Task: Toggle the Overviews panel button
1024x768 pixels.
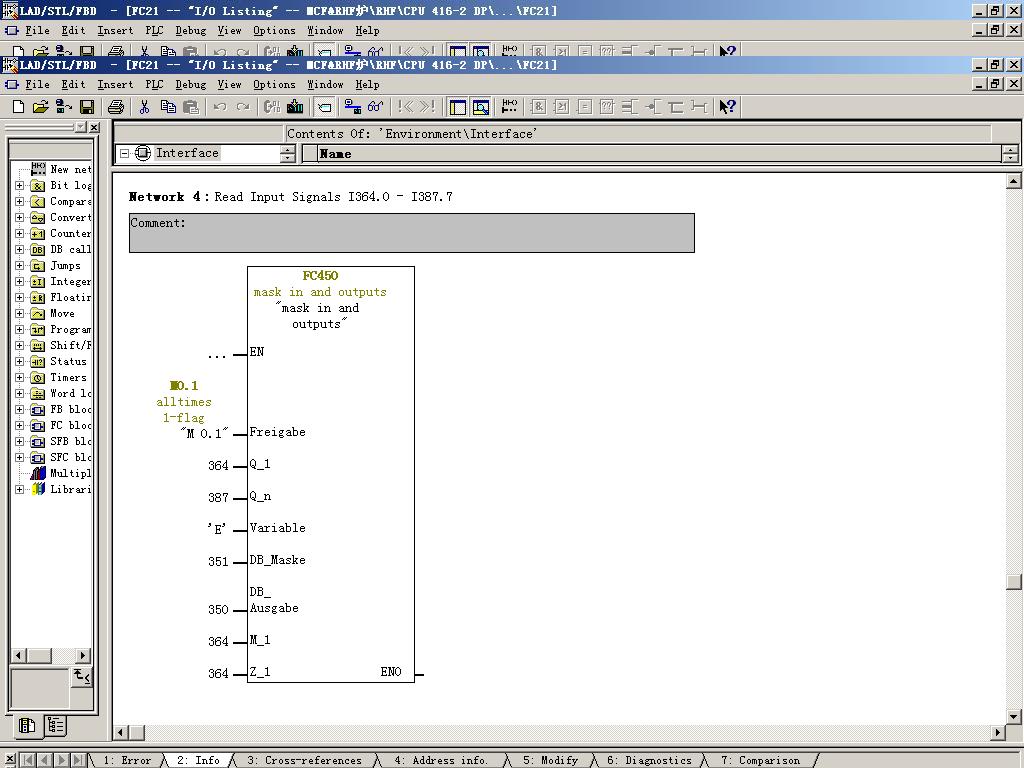Action: (458, 106)
